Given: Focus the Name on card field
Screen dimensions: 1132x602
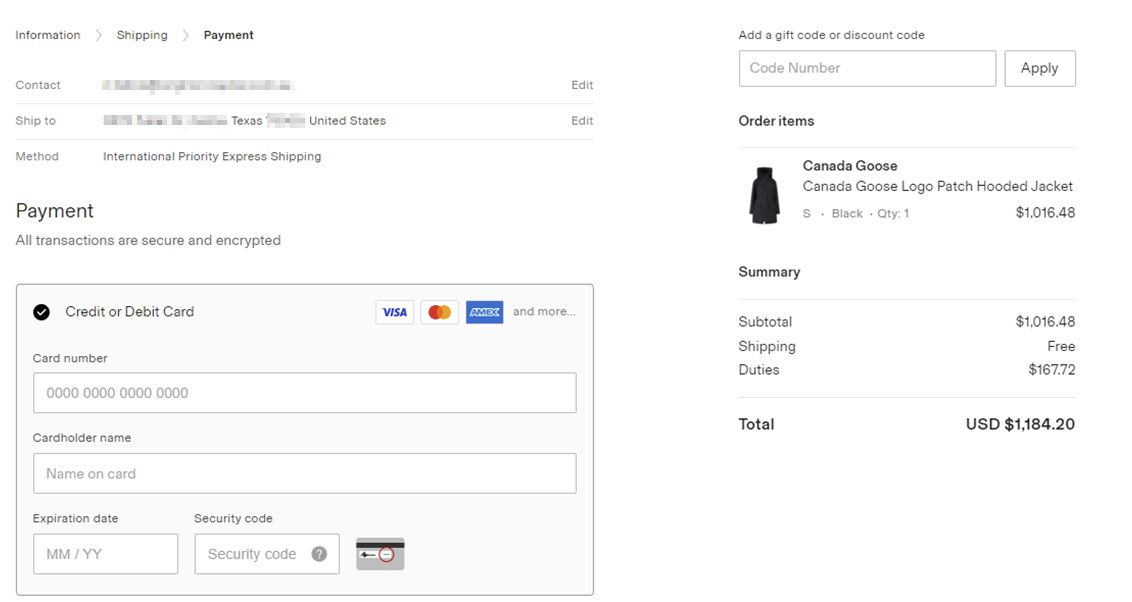Looking at the screenshot, I should (x=305, y=474).
